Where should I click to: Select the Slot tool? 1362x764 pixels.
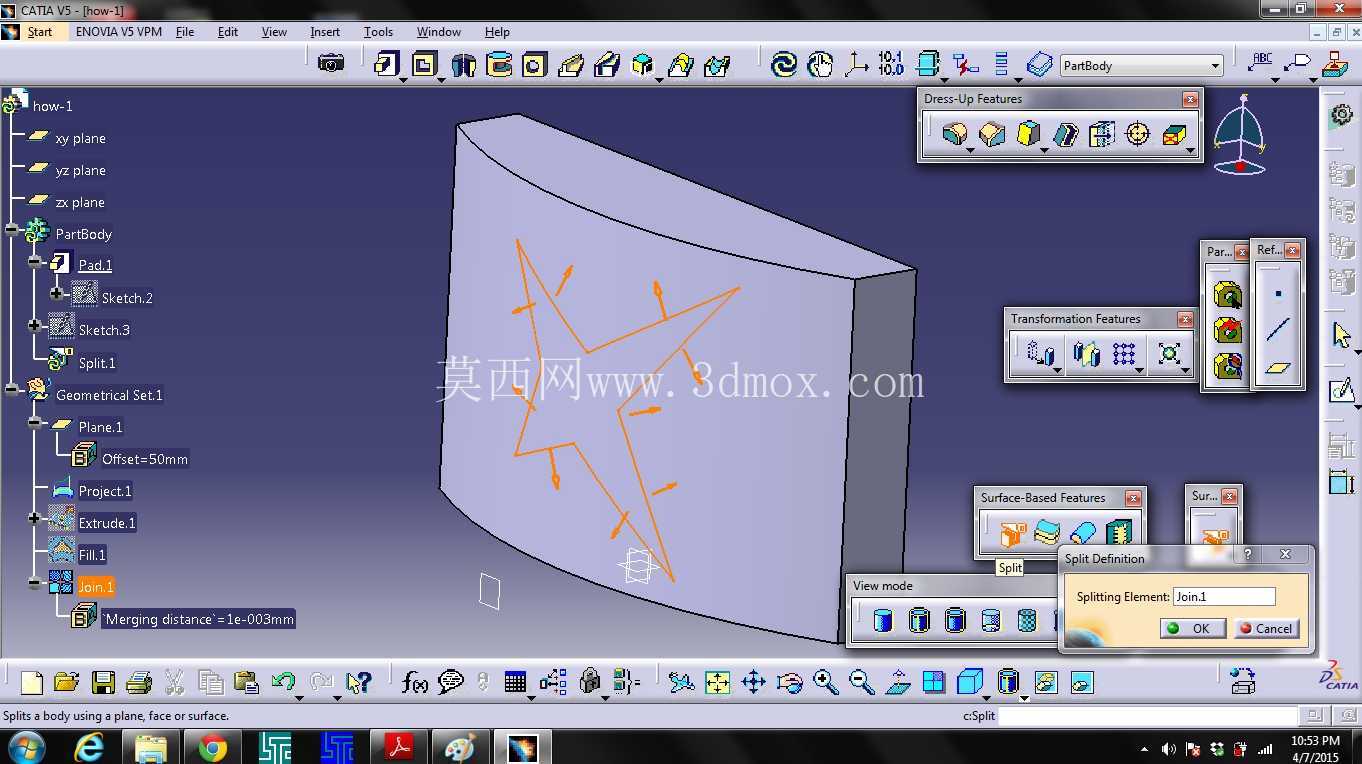[607, 65]
